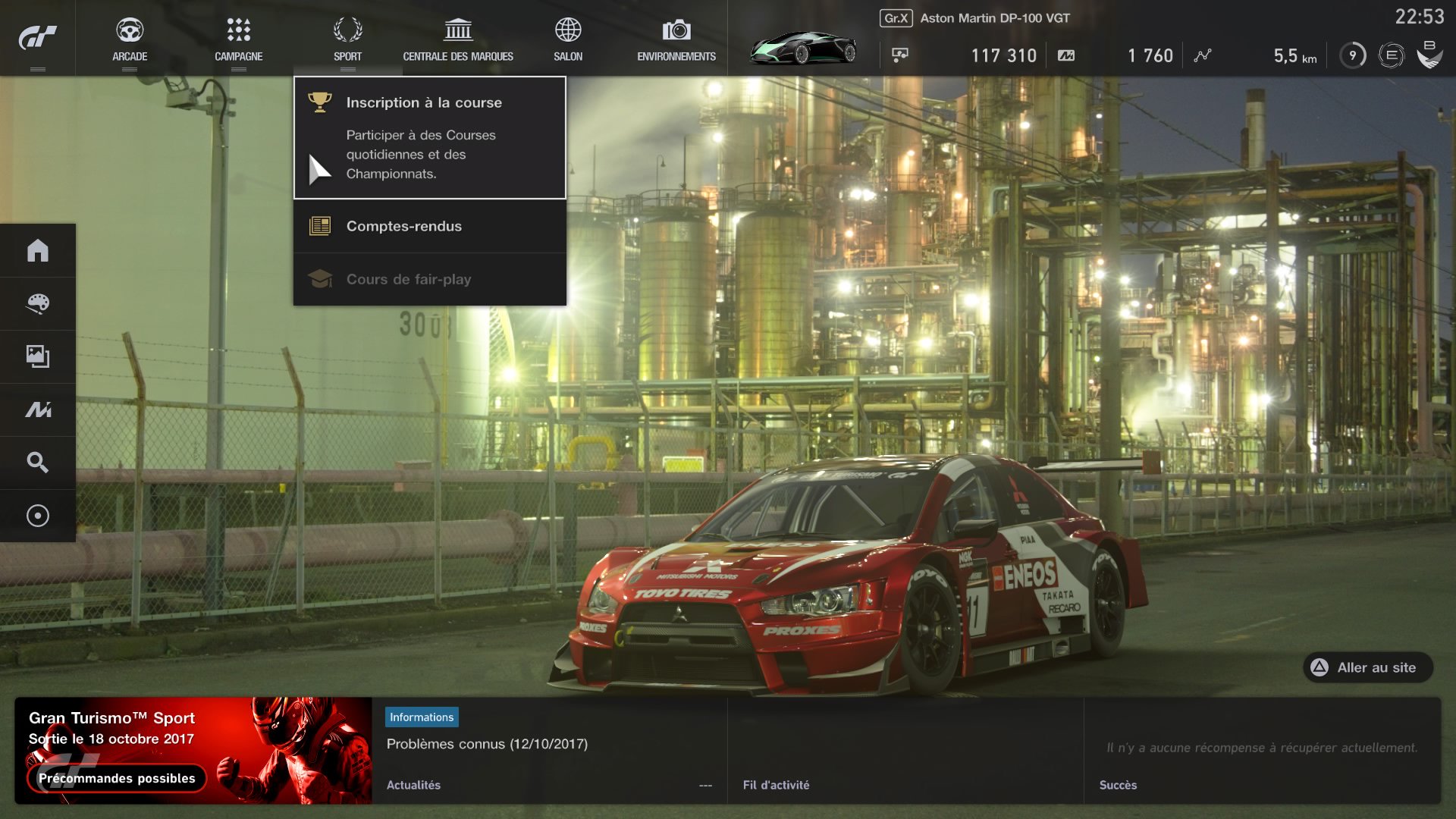Click the credits icon beside 117 310
1456x819 pixels.
pos(900,55)
